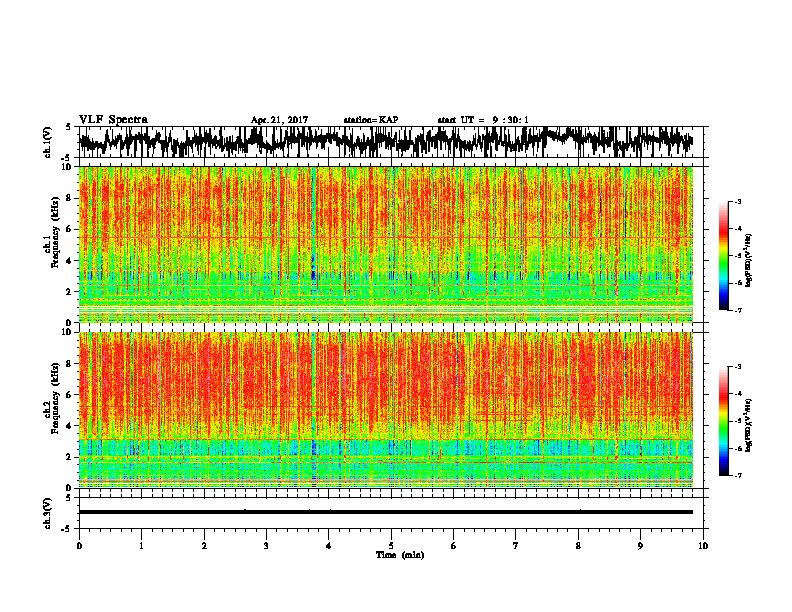Click the ch.1 voltage waveform trace
Screen dimensions: 792x612
click(x=385, y=141)
